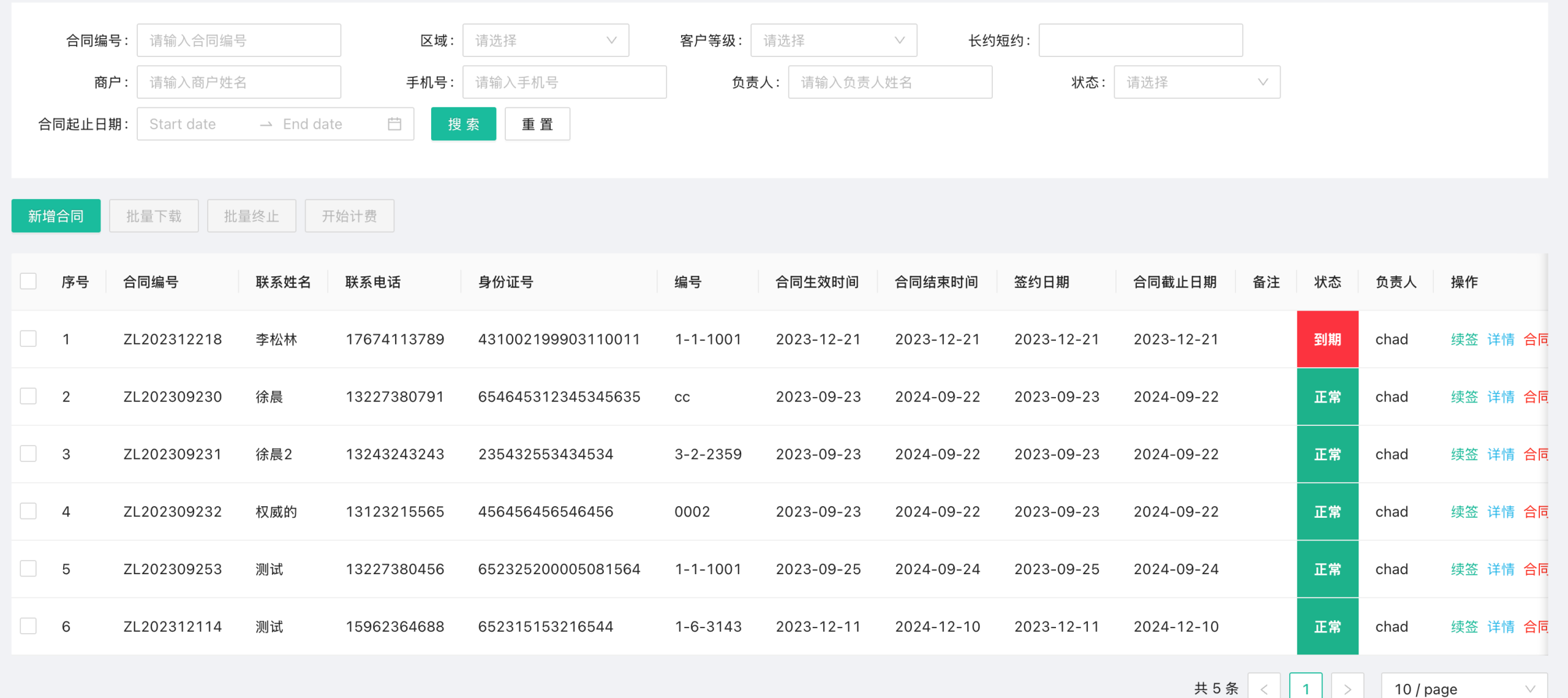
Task: Click the red 到期 status cell
Action: tap(1327, 339)
